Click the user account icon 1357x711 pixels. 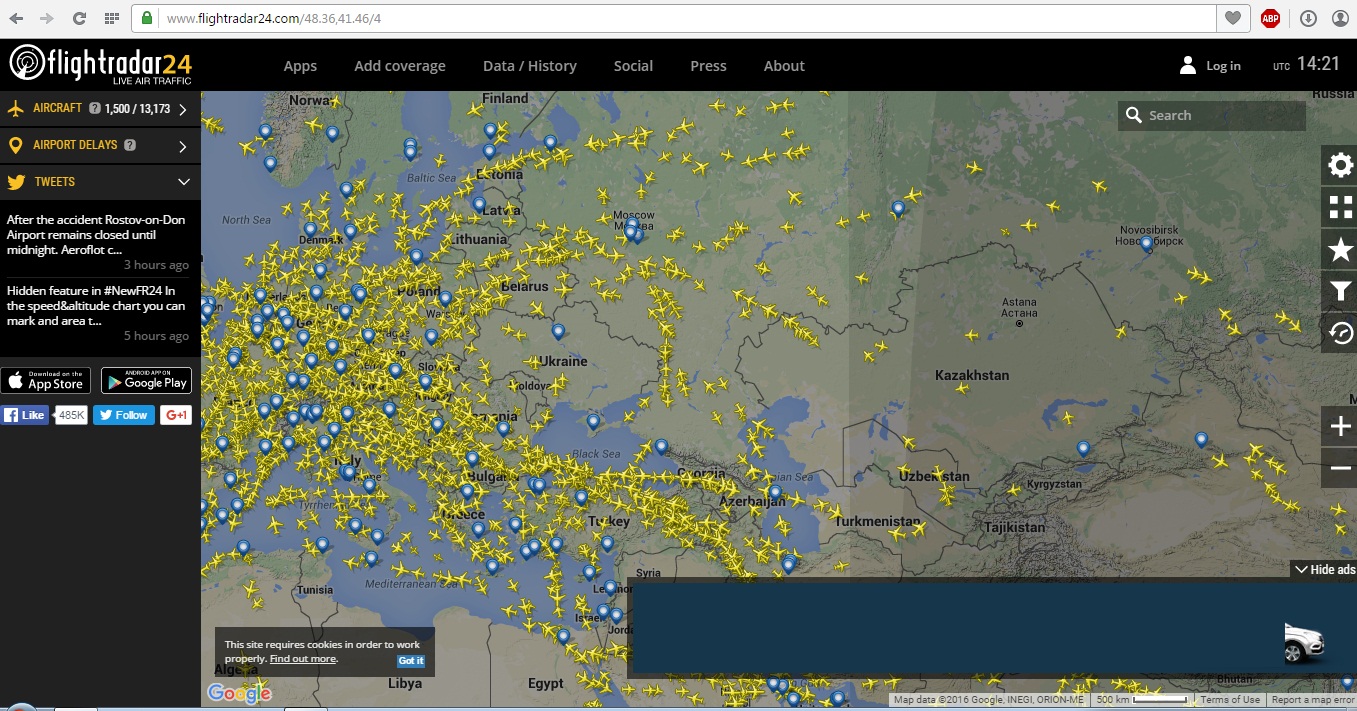(x=1187, y=65)
